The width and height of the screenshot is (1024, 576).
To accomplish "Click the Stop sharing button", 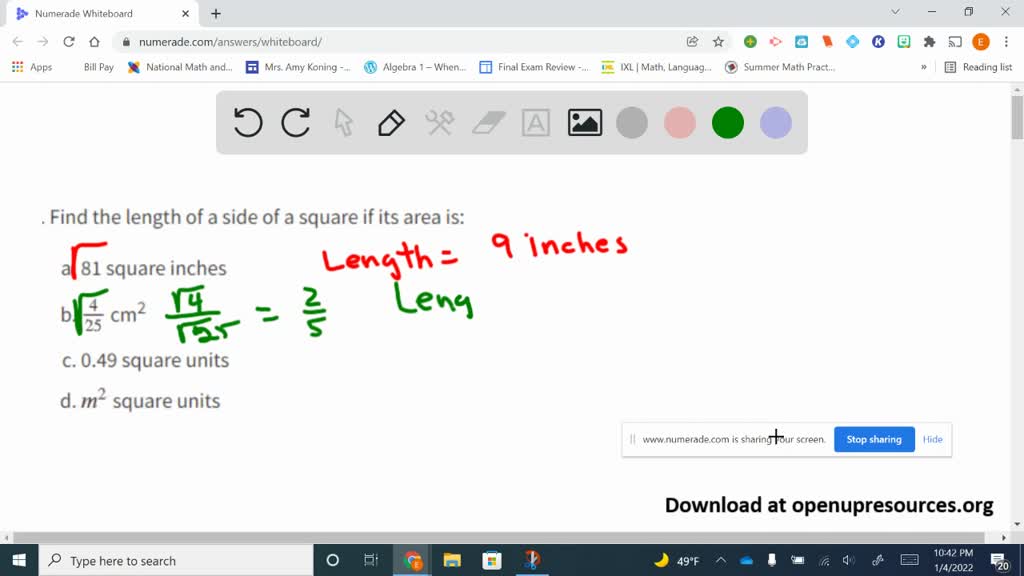I will [x=873, y=439].
